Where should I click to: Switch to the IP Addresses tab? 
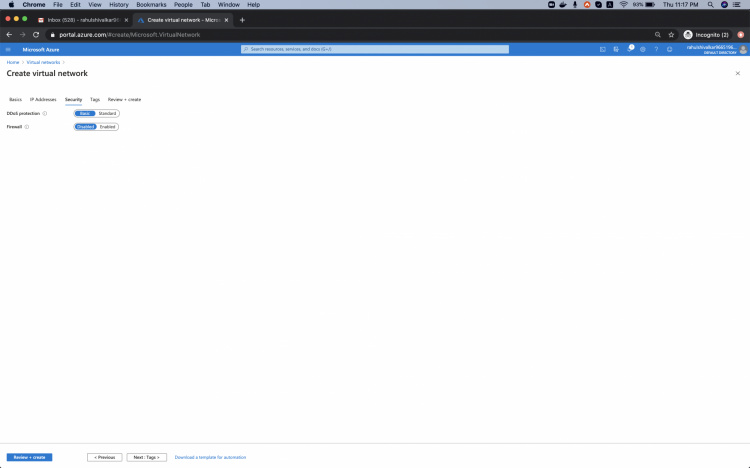(x=43, y=99)
